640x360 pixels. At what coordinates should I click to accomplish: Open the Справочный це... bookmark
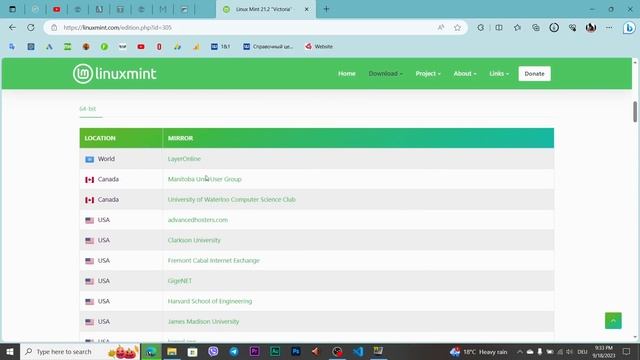[x=268, y=47]
